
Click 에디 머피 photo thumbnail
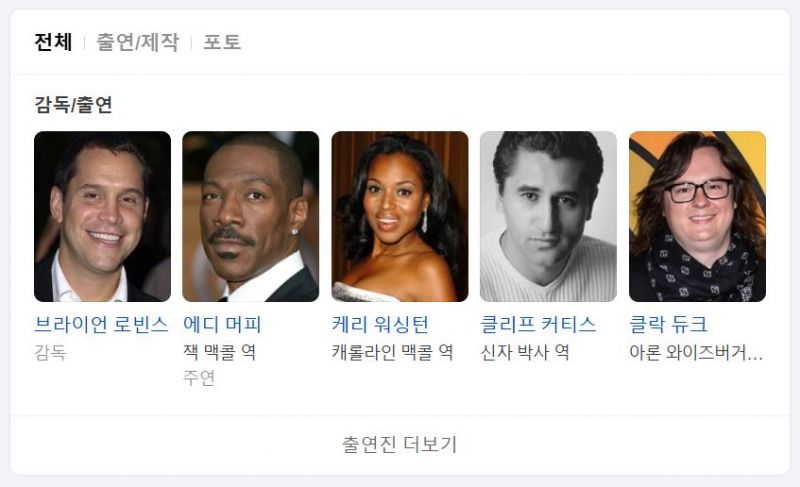point(251,216)
